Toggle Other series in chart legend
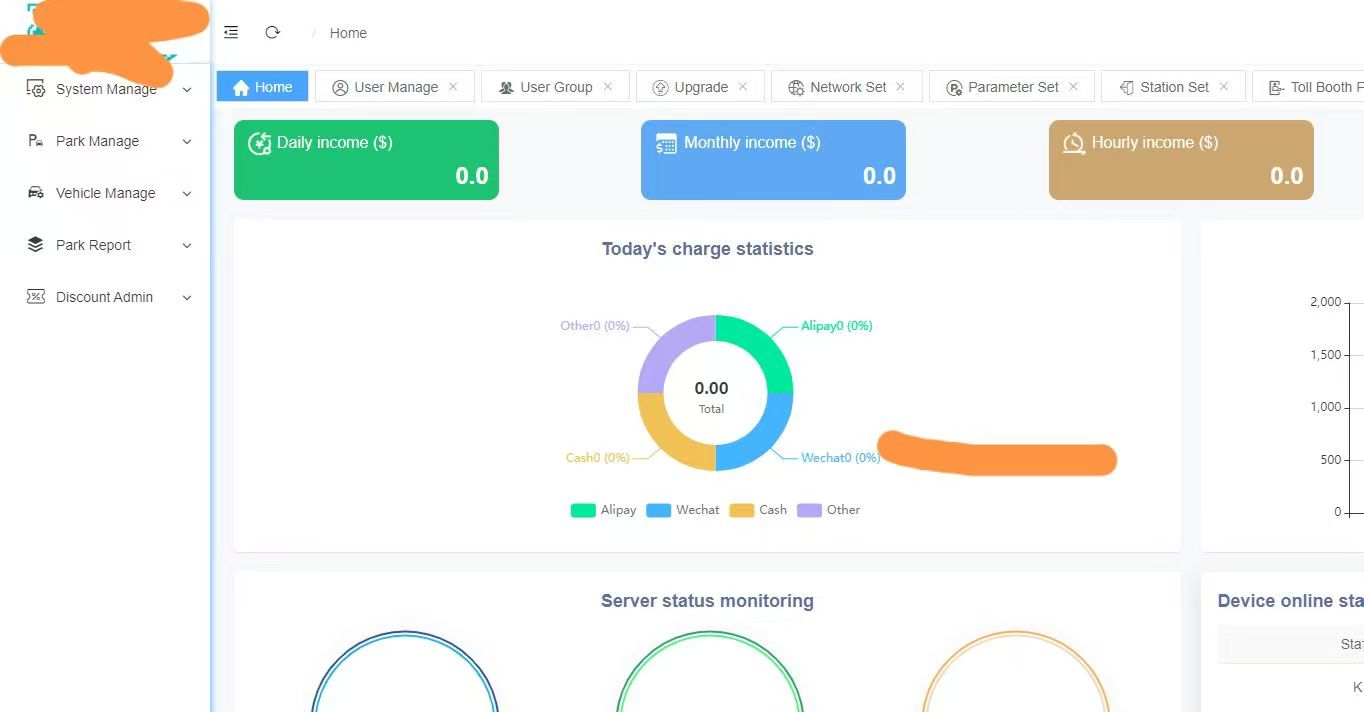The height and width of the screenshot is (712, 1364). (x=829, y=510)
